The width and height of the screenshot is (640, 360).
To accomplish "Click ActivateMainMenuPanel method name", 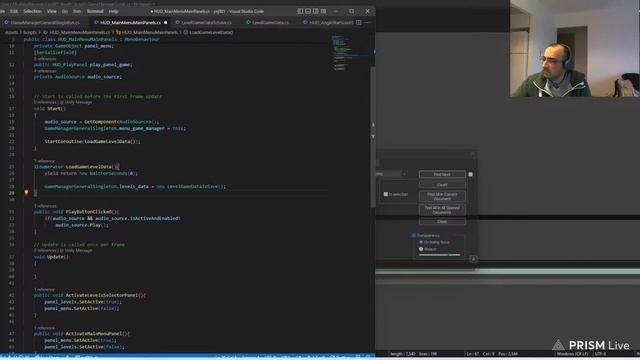I will coord(93,333).
